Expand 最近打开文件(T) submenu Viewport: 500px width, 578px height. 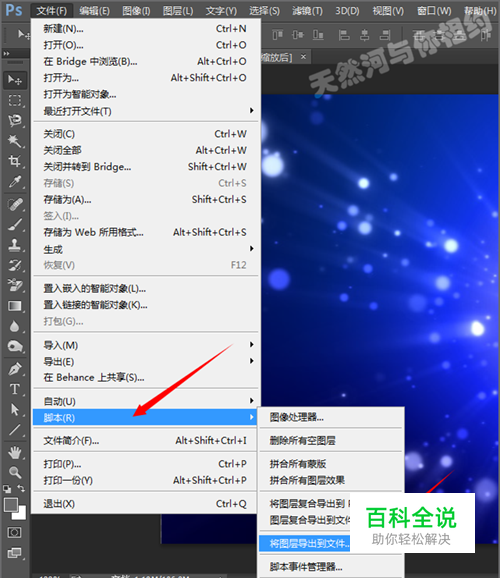point(145,111)
